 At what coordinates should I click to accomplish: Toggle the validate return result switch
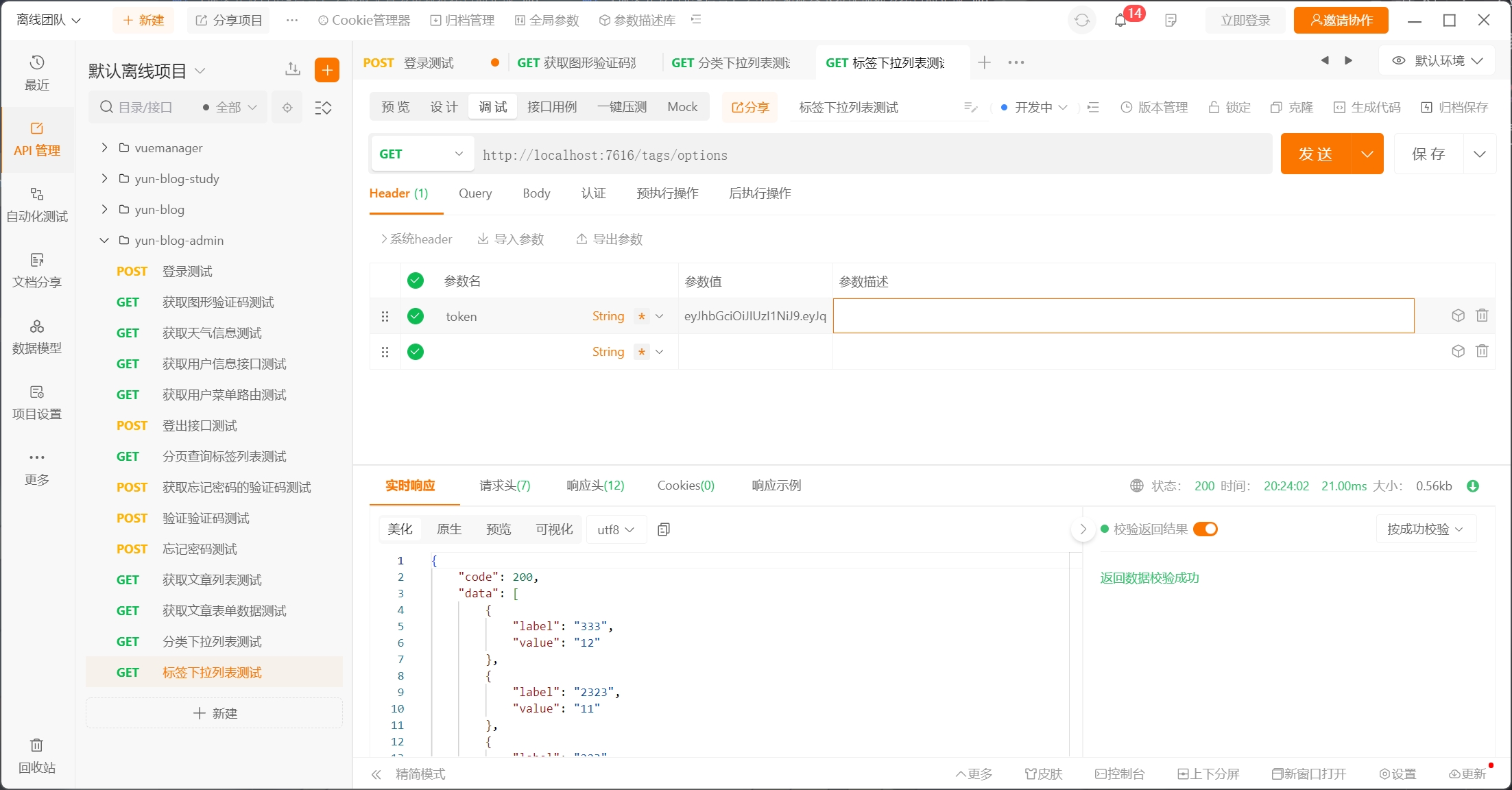click(x=1205, y=529)
